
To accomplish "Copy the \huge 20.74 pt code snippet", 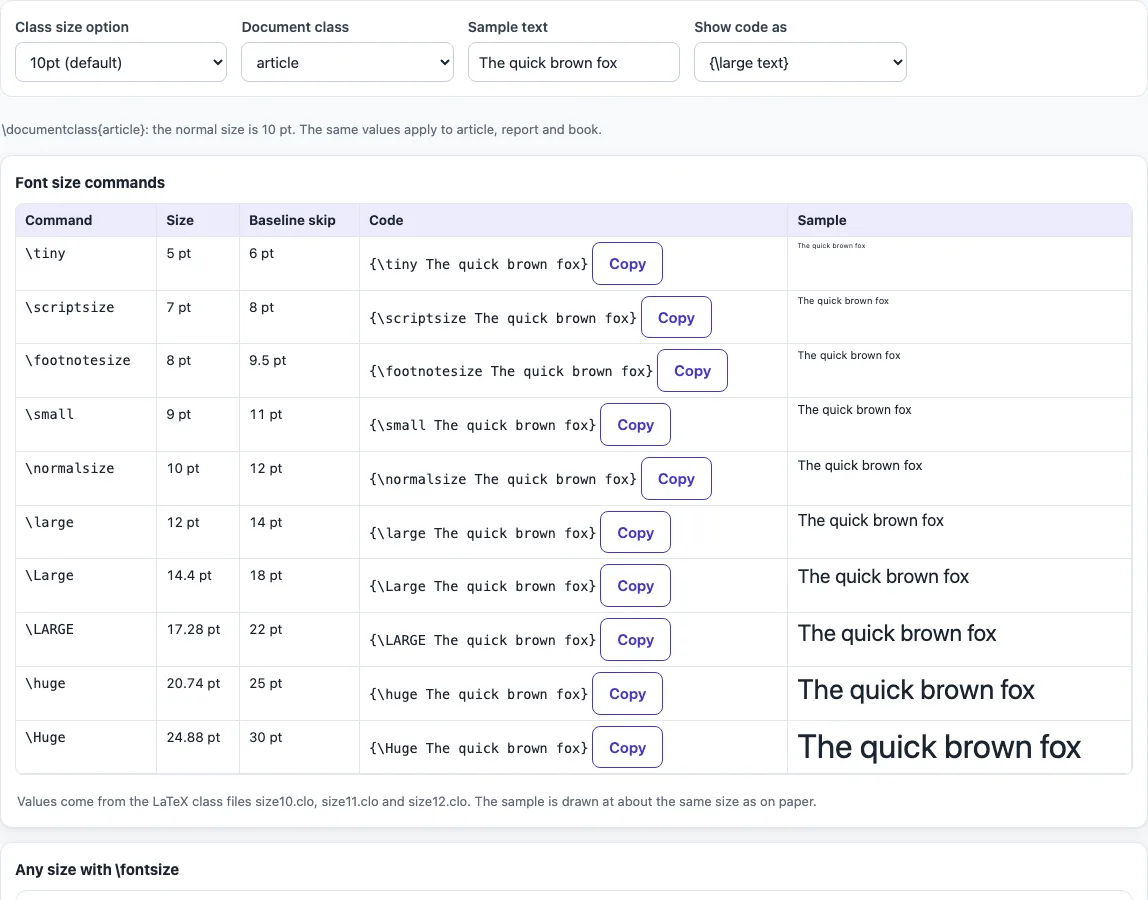I will 627,693.
